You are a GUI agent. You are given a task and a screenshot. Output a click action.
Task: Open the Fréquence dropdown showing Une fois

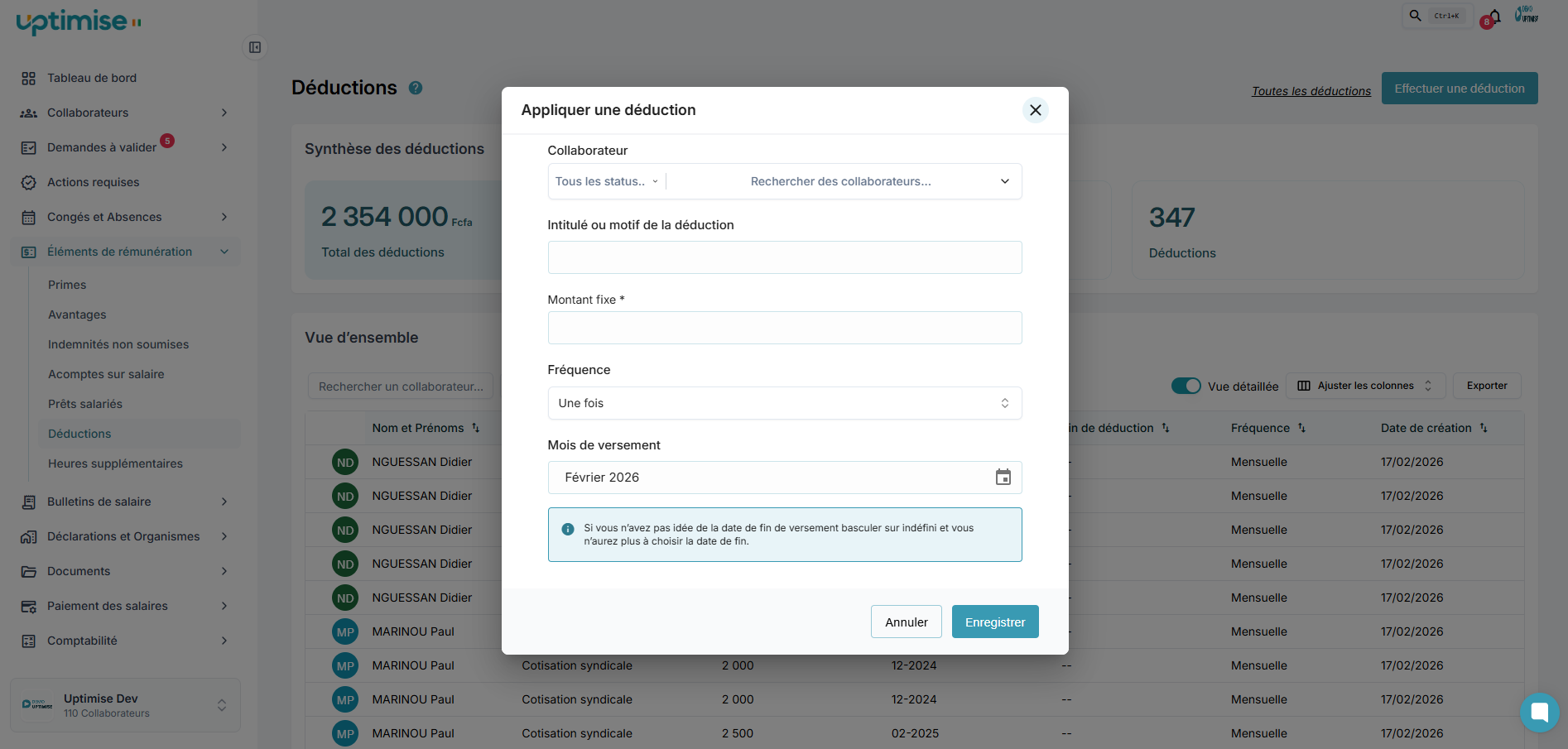(x=784, y=403)
